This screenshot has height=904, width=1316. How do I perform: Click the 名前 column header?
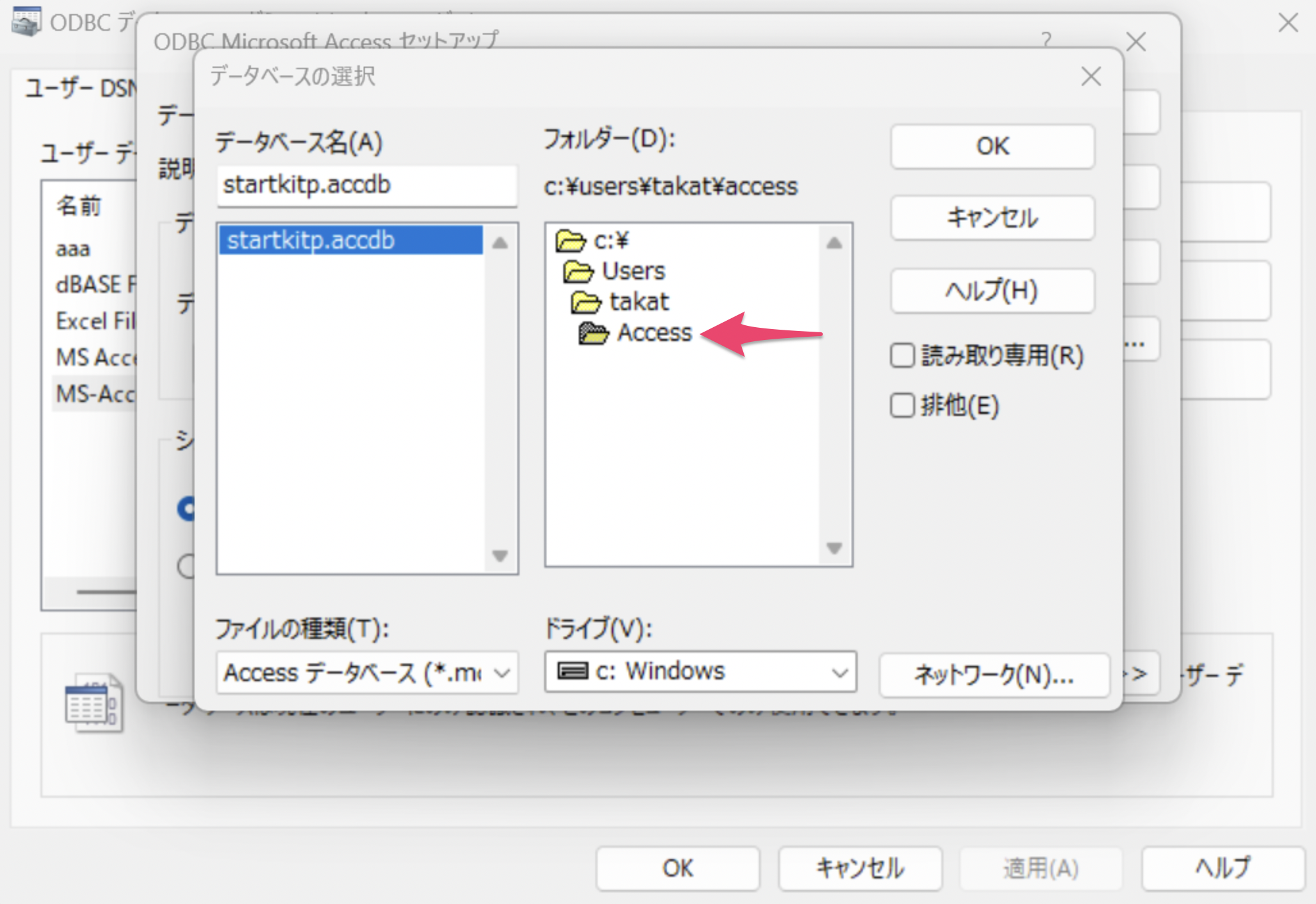(78, 206)
